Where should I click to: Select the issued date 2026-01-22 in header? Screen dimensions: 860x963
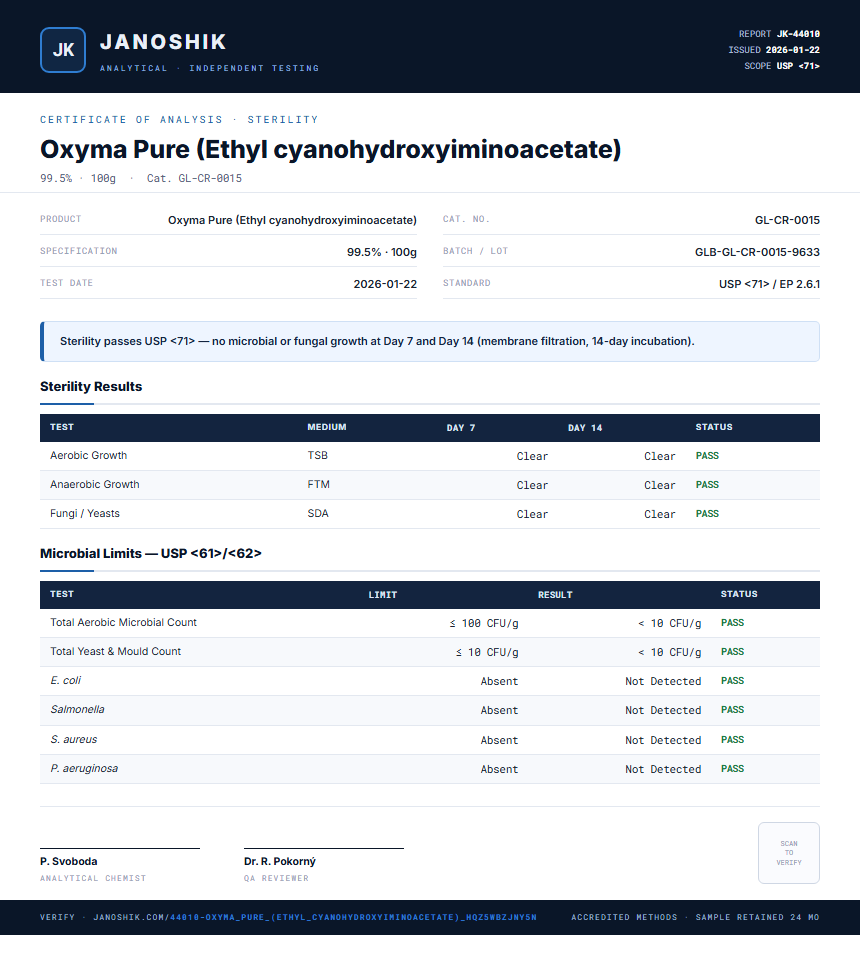[x=792, y=50]
